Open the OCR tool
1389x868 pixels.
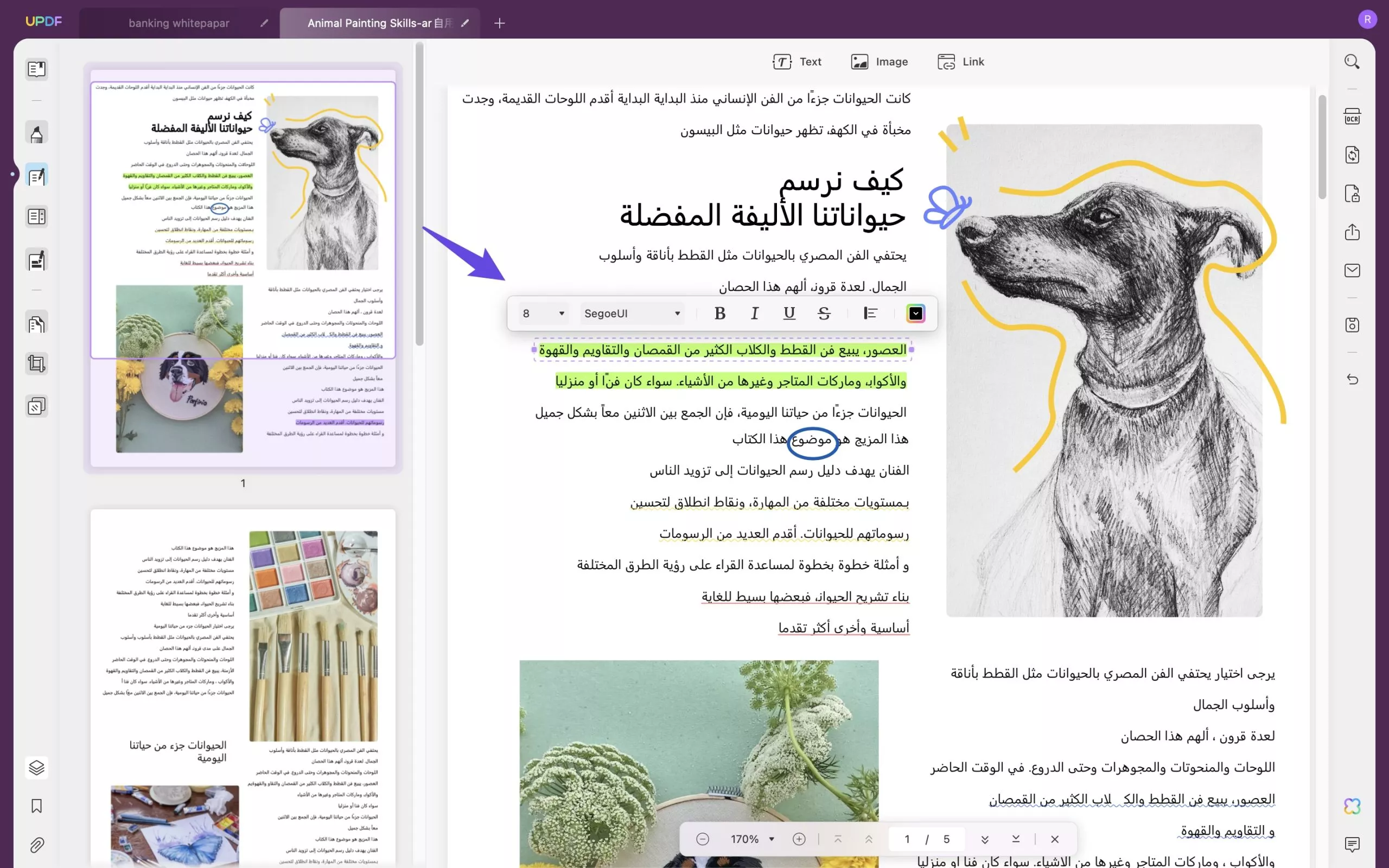(1353, 116)
